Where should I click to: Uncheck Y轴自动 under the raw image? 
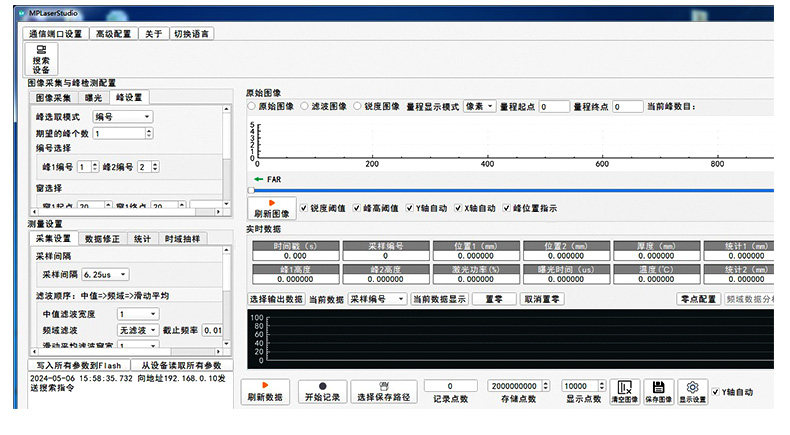410,208
